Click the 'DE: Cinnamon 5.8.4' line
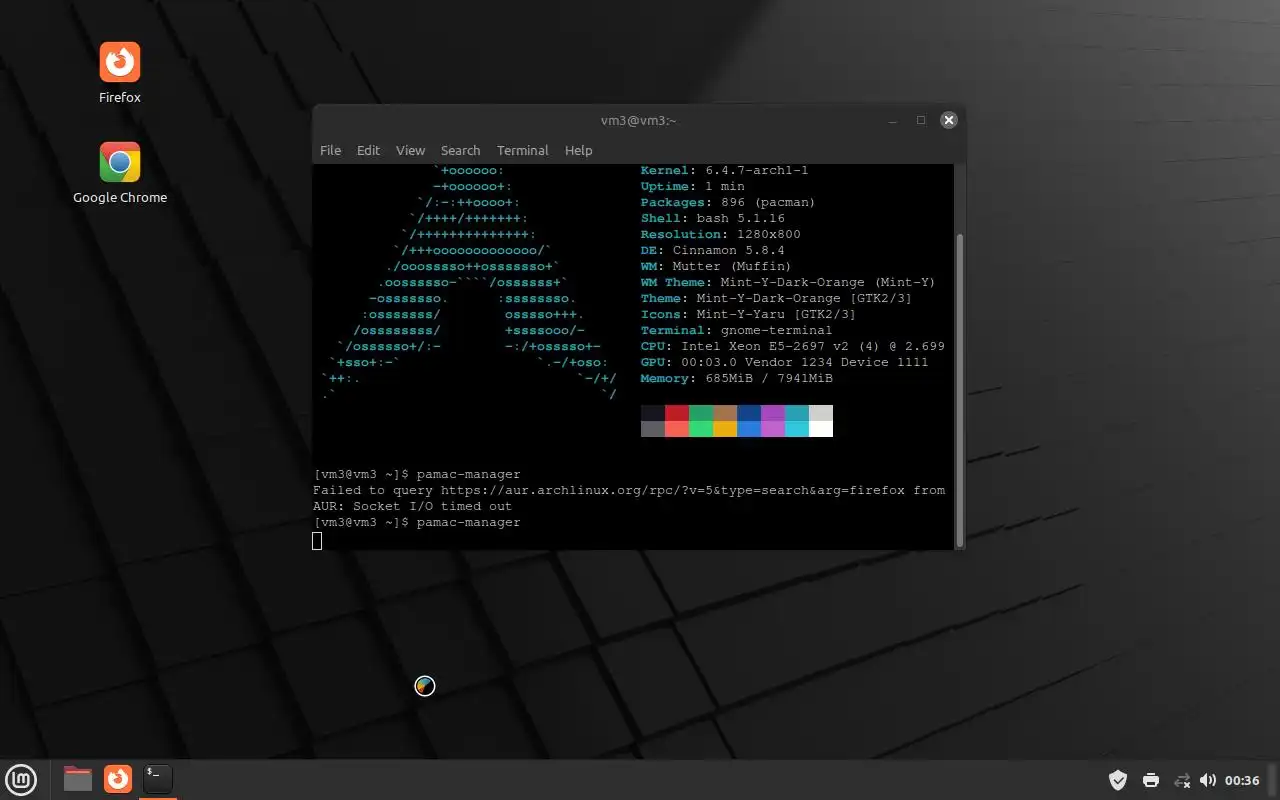This screenshot has height=800, width=1280. 712,250
